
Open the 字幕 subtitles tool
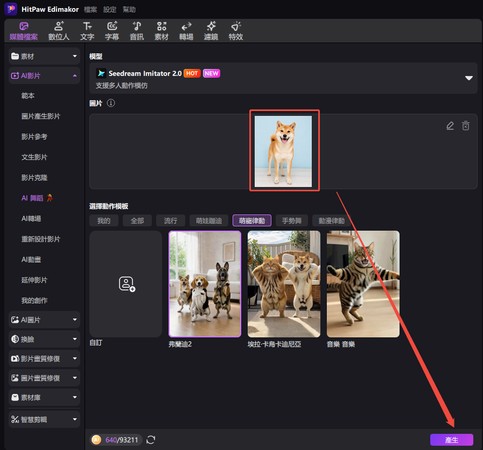[x=112, y=31]
